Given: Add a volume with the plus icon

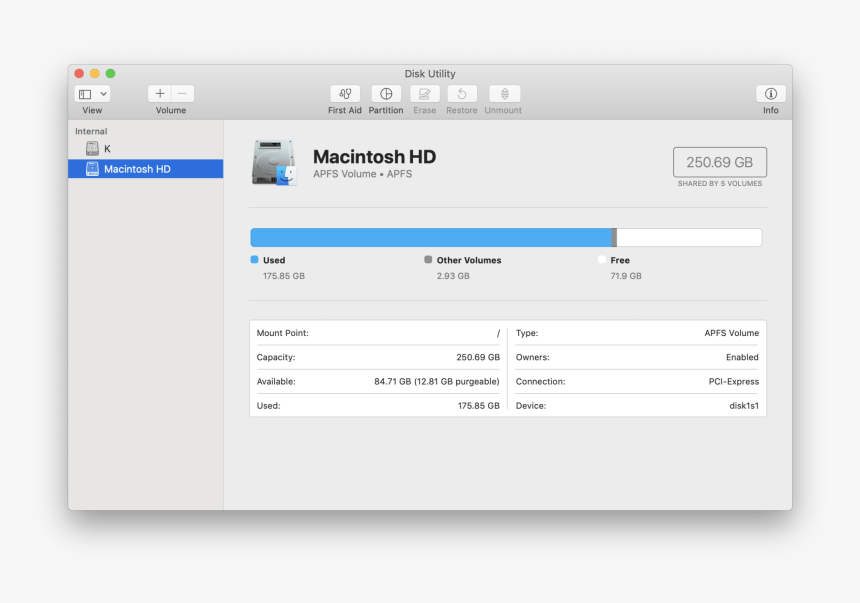Looking at the screenshot, I should click(159, 92).
